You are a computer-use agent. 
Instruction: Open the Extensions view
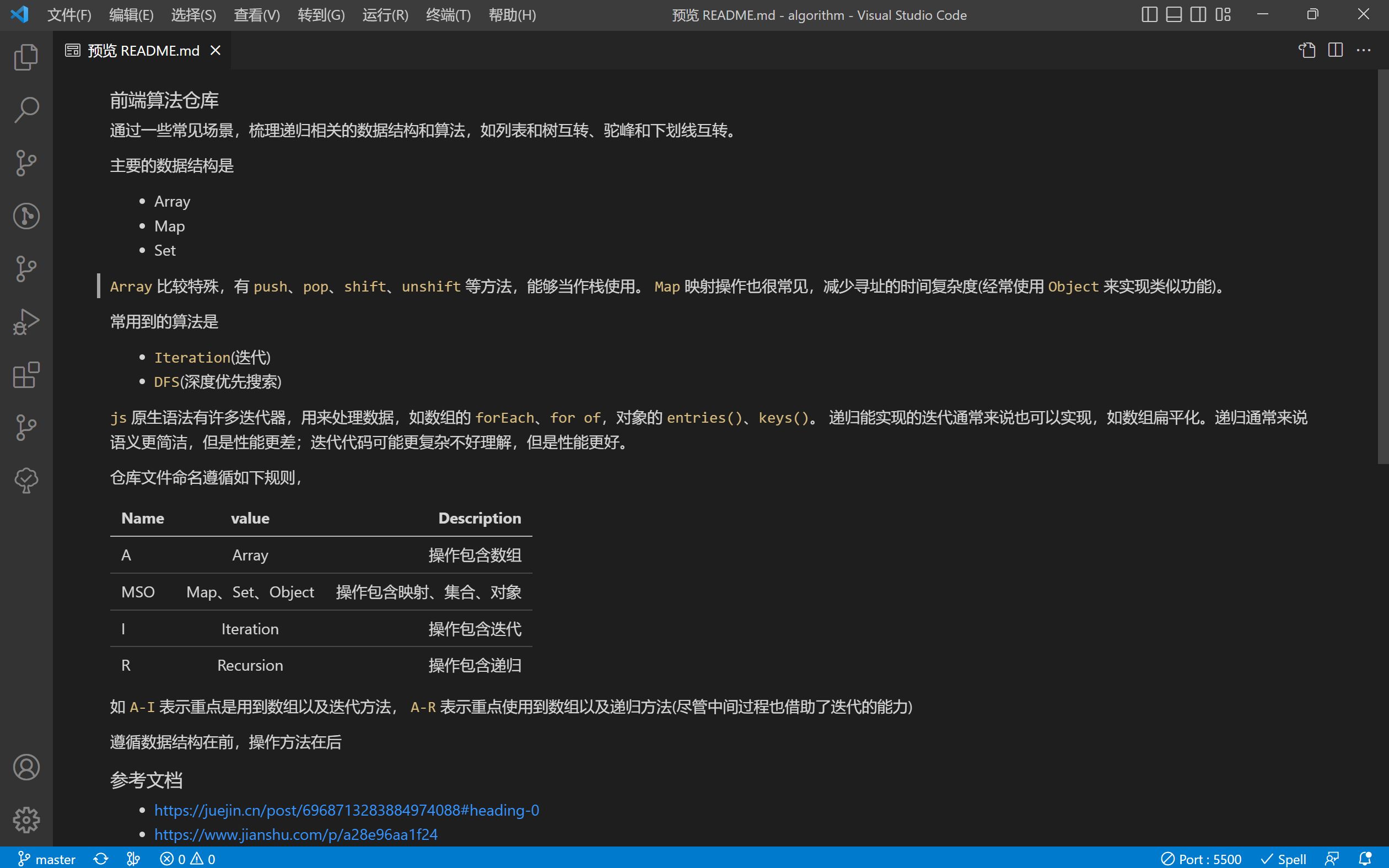[26, 375]
